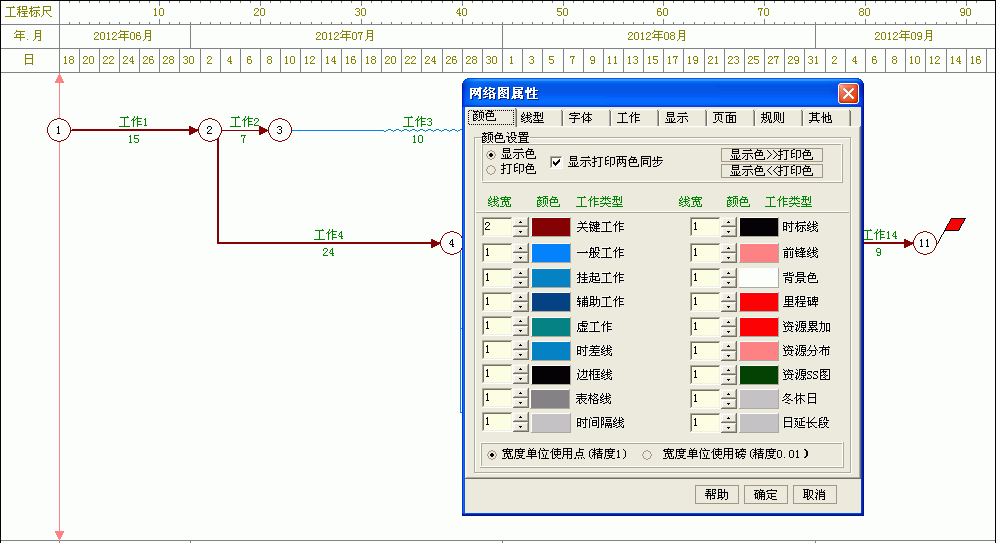This screenshot has width=1000, height=543.
Task: Click the 关键工作 dark red color swatch
Action: coord(551,227)
